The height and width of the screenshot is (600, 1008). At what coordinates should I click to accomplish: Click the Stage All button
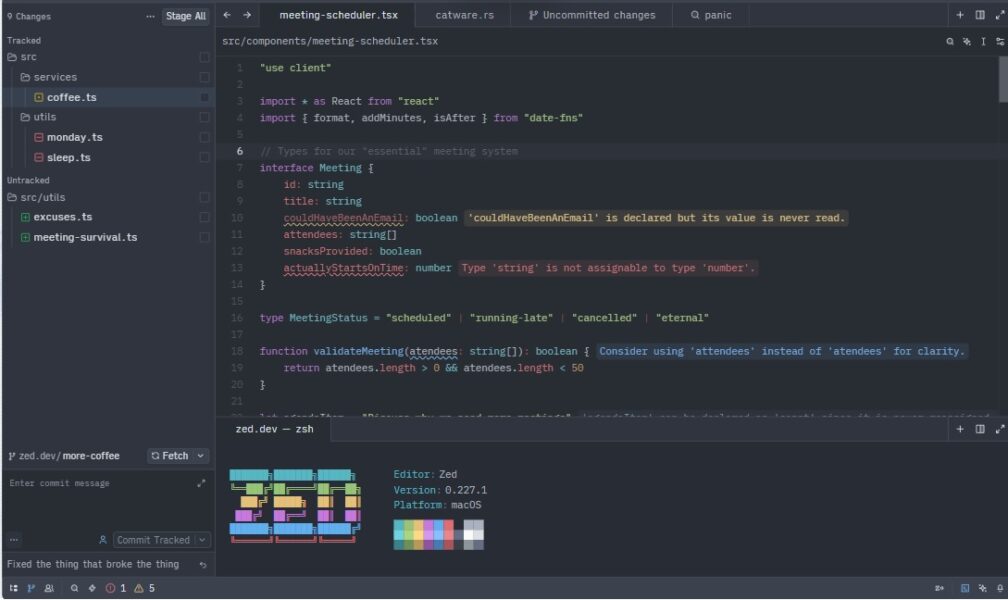(x=186, y=16)
